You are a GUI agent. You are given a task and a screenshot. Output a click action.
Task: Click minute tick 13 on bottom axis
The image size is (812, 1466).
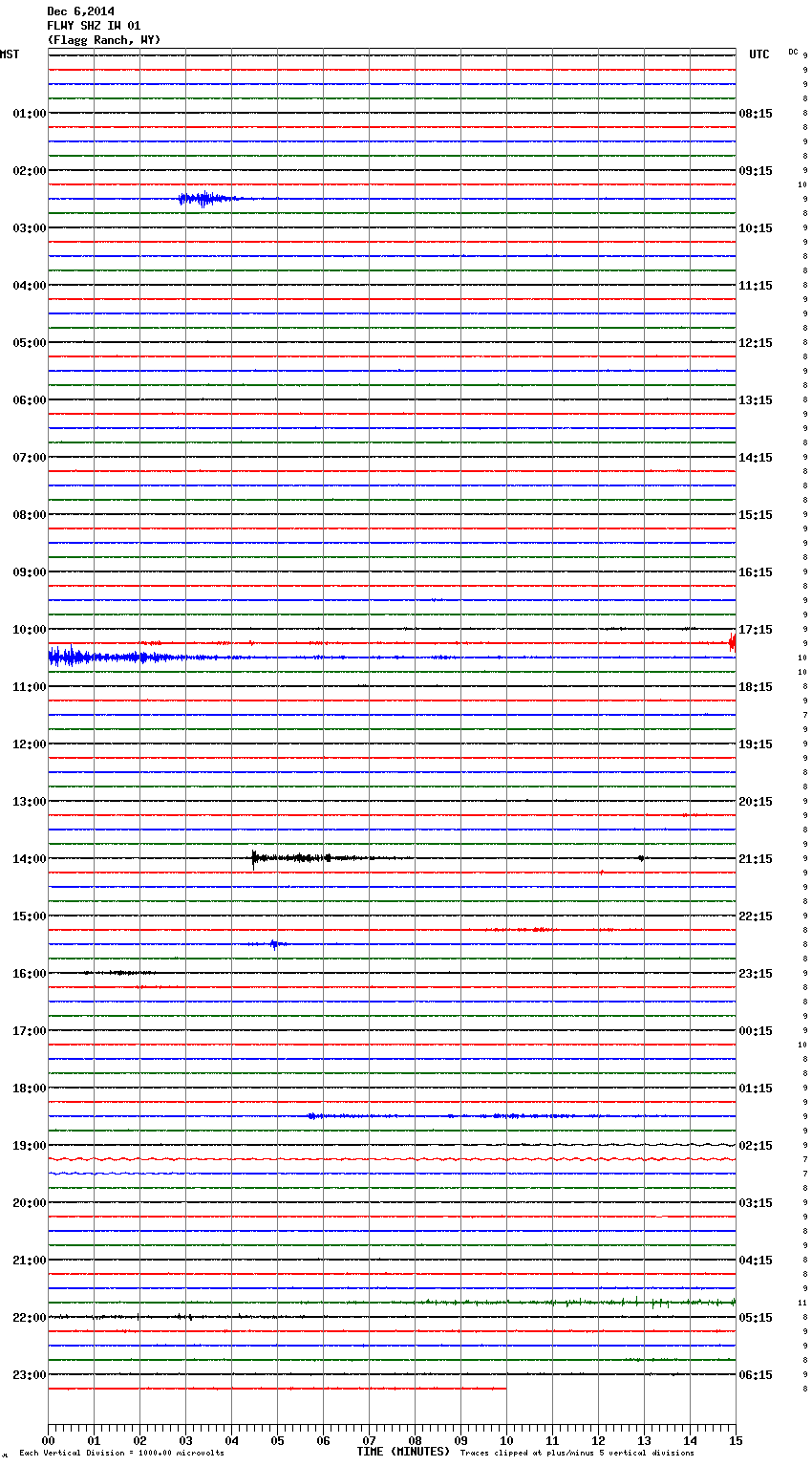[644, 1440]
